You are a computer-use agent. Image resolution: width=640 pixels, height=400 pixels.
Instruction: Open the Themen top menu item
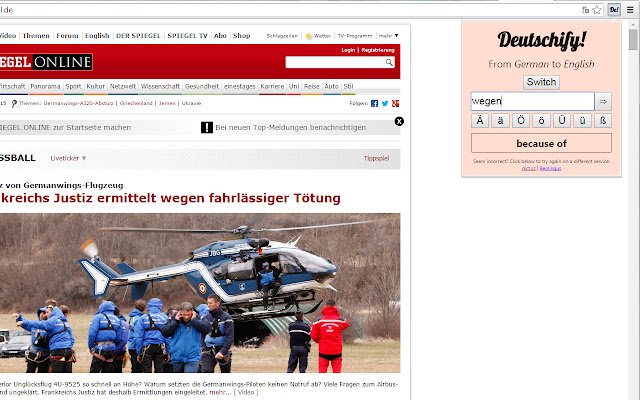36,36
